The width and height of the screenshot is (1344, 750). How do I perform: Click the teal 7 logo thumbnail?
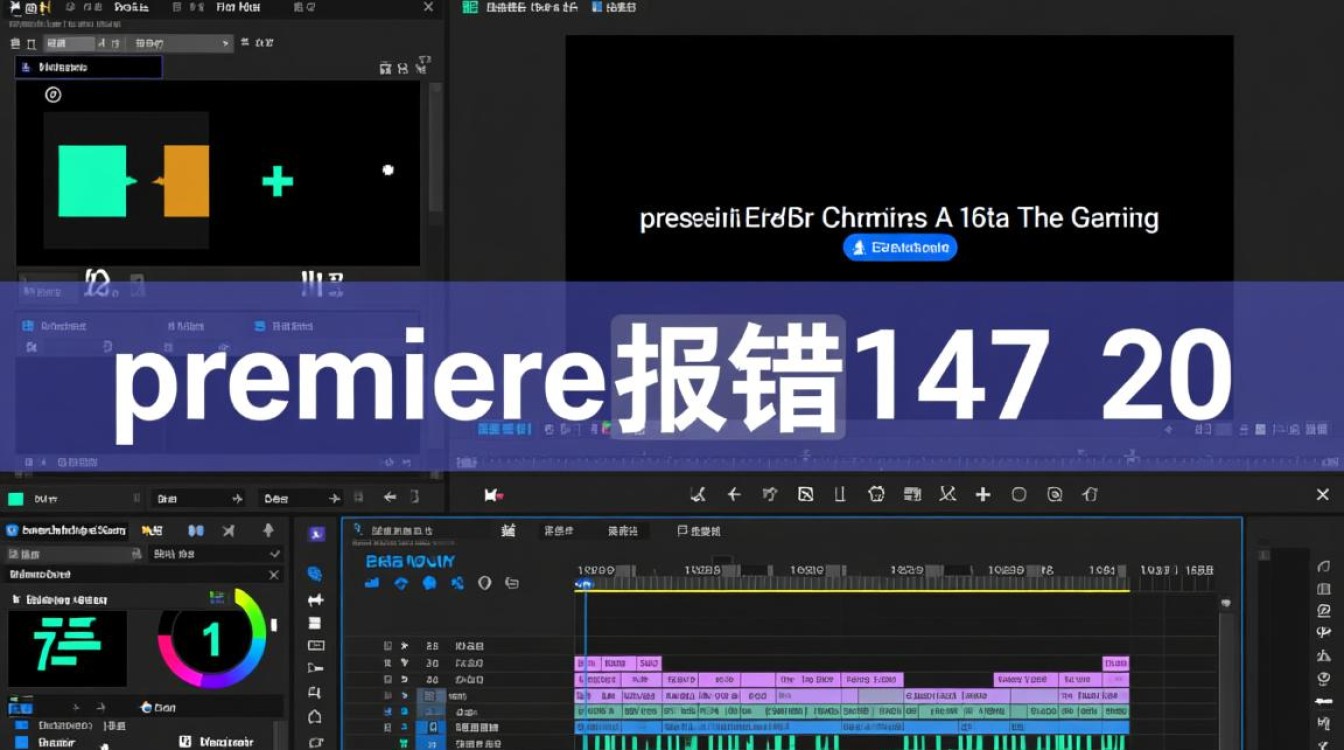click(67, 648)
